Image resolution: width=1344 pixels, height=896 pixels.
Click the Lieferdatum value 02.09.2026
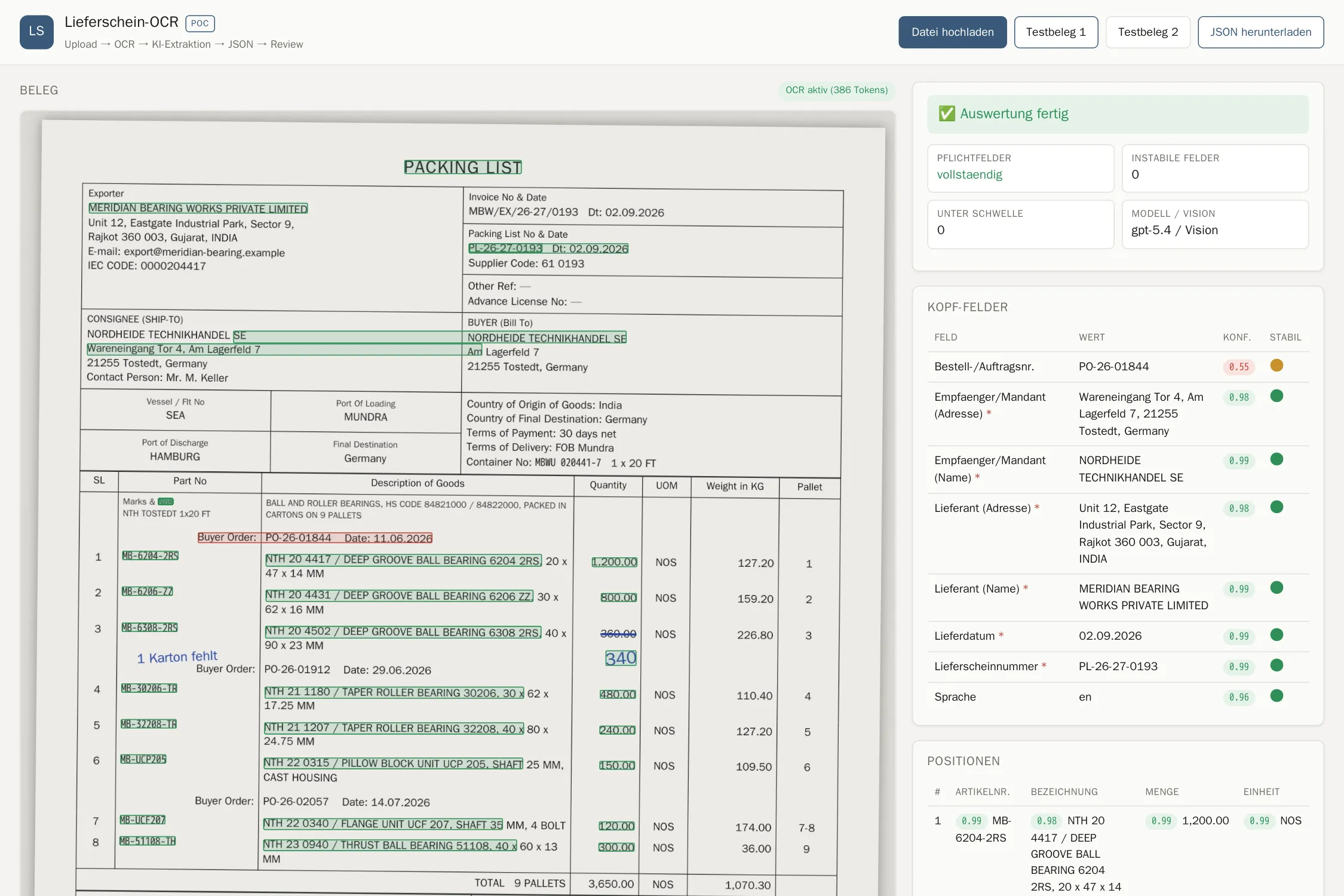click(1110, 636)
